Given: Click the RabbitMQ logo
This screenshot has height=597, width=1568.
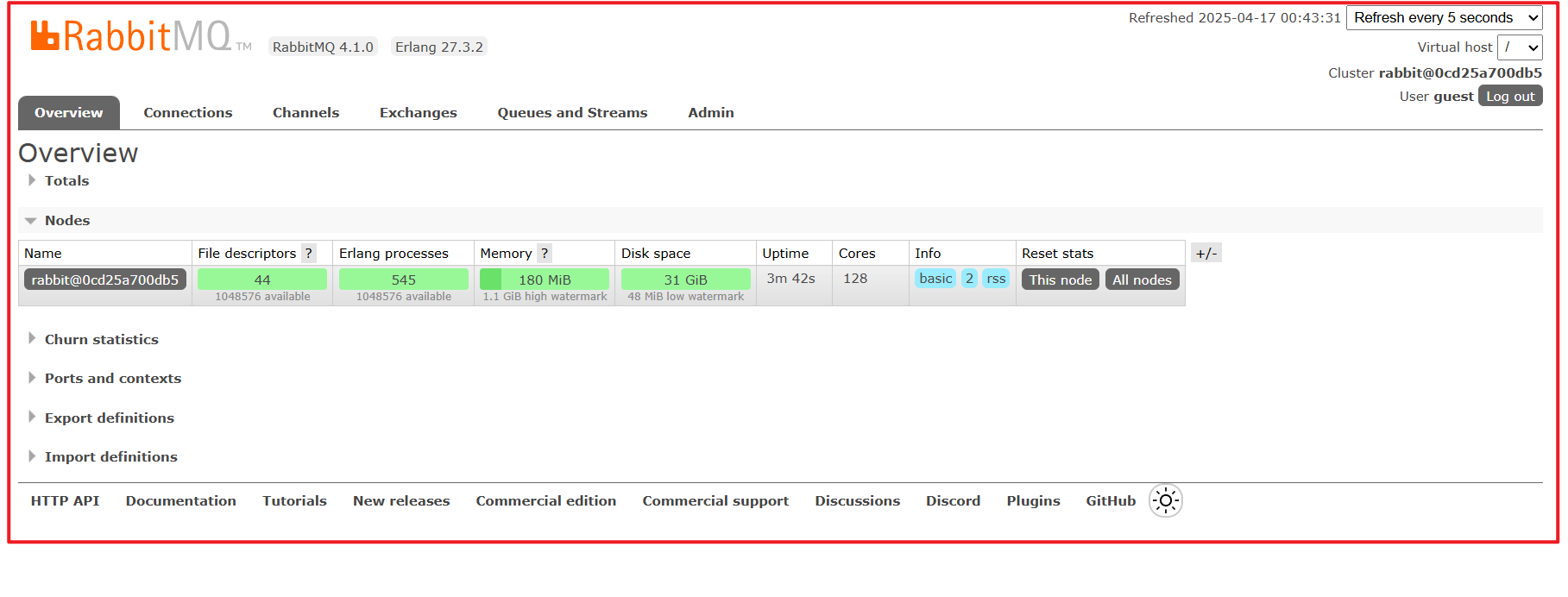Looking at the screenshot, I should pyautogui.click(x=142, y=37).
